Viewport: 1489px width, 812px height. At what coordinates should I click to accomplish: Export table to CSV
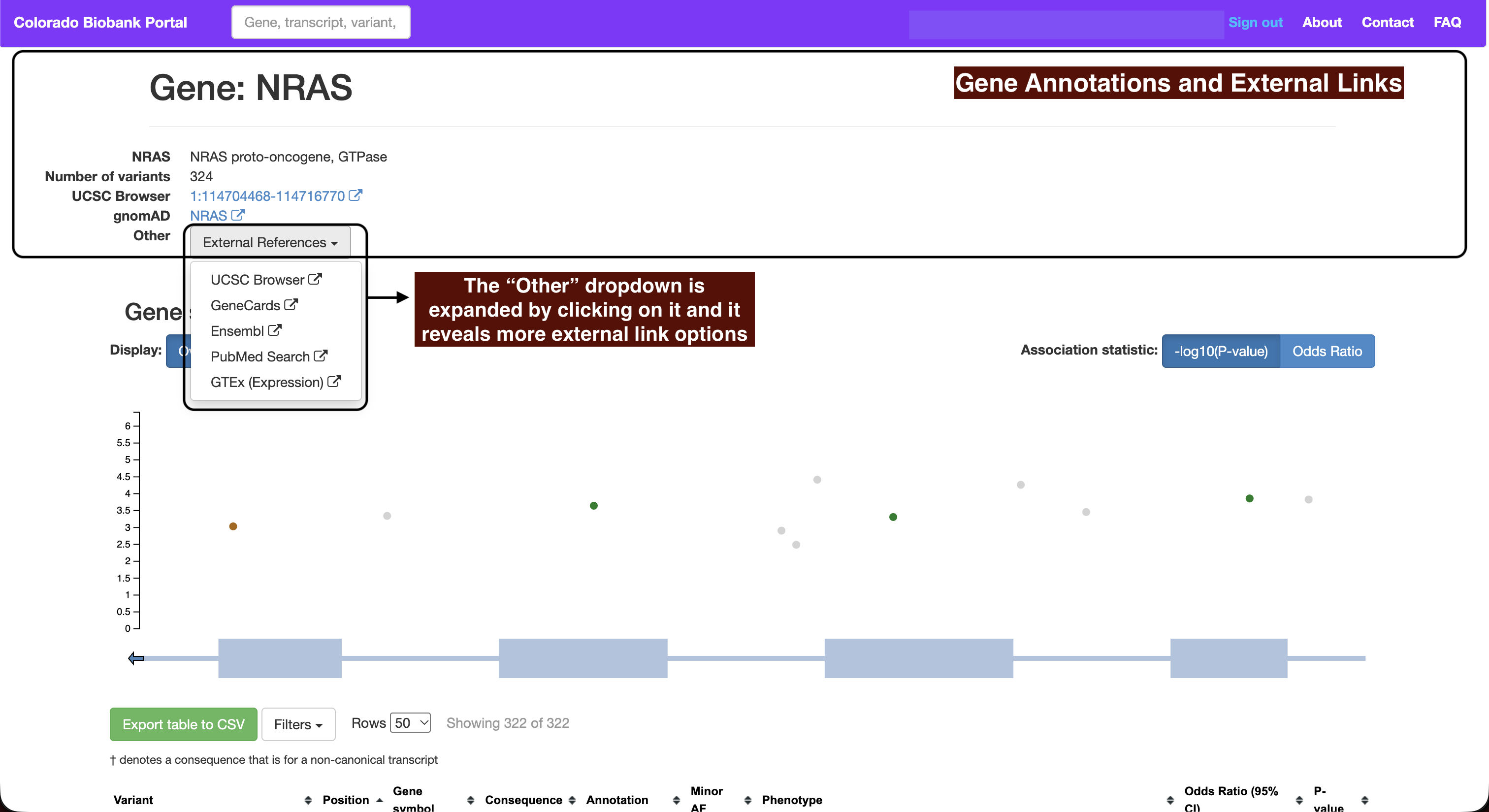click(x=183, y=723)
